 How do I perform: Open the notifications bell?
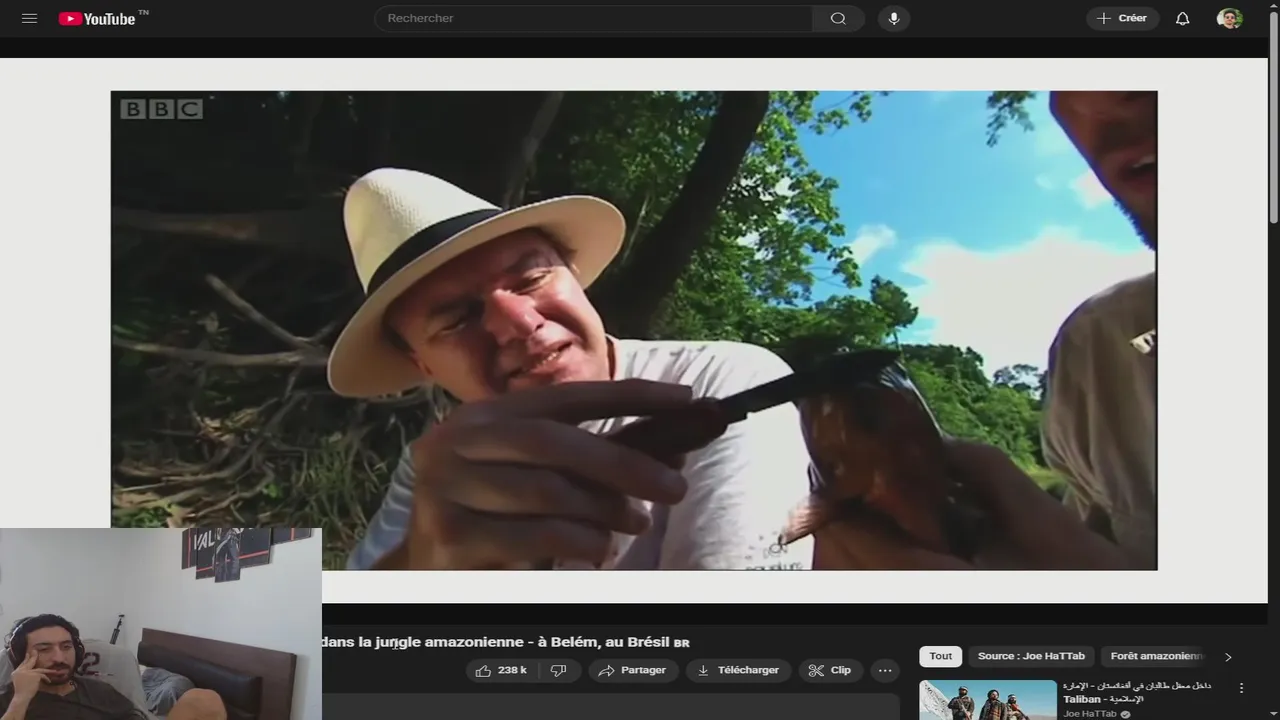tap(1182, 18)
